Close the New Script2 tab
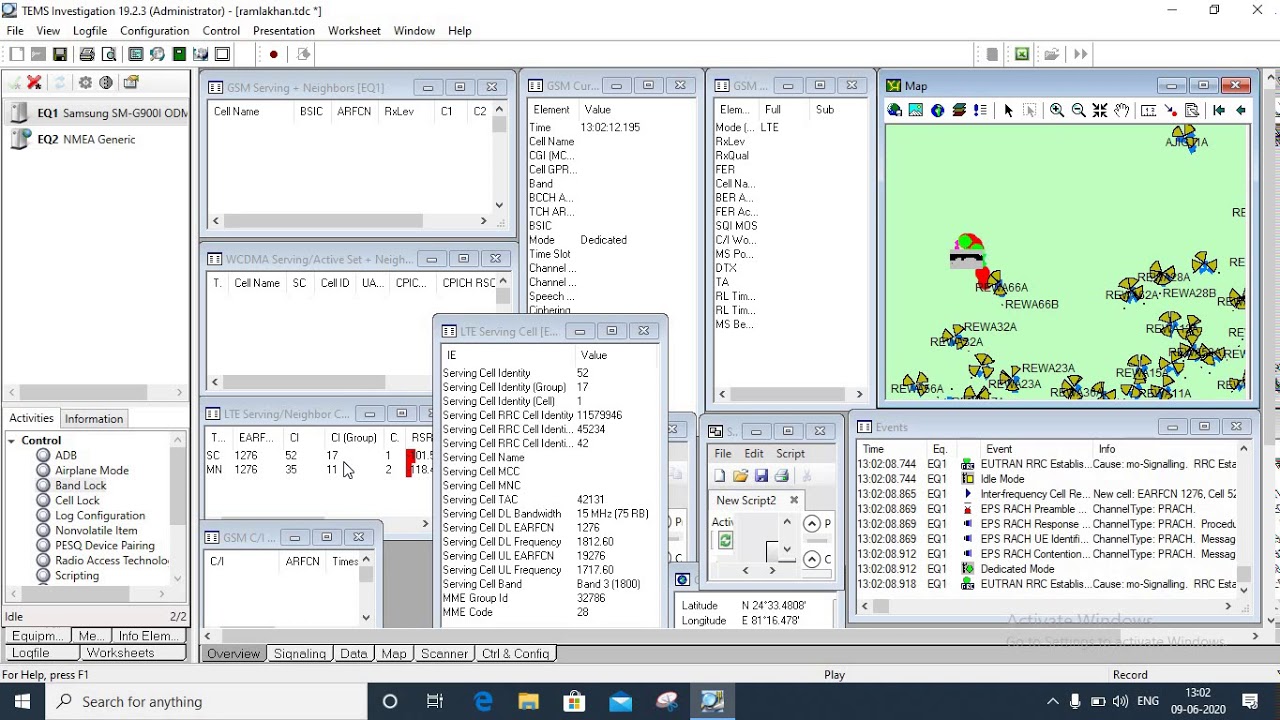Viewport: 1280px width, 720px height. click(794, 500)
